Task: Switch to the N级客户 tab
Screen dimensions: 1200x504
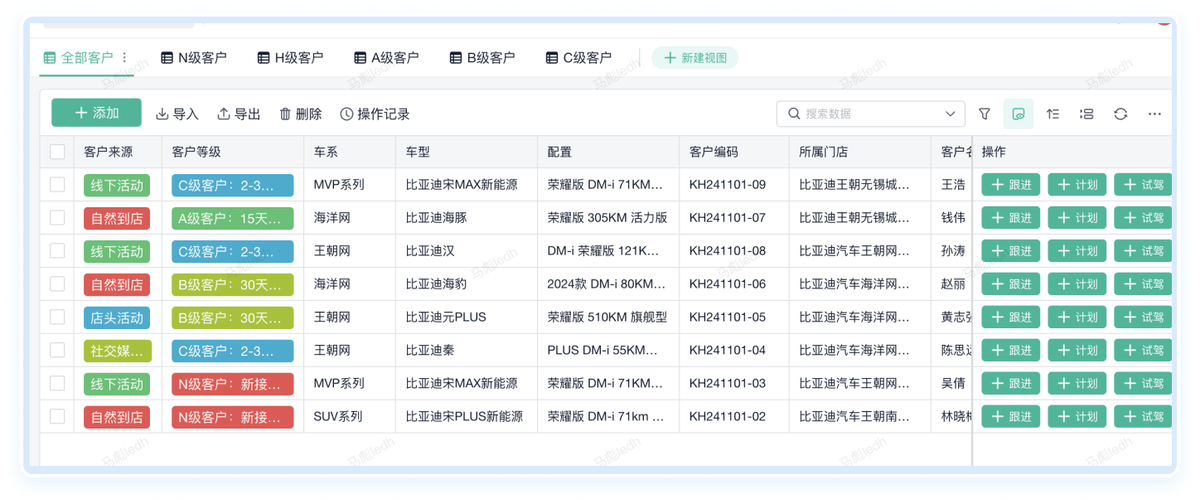Action: click(x=194, y=58)
